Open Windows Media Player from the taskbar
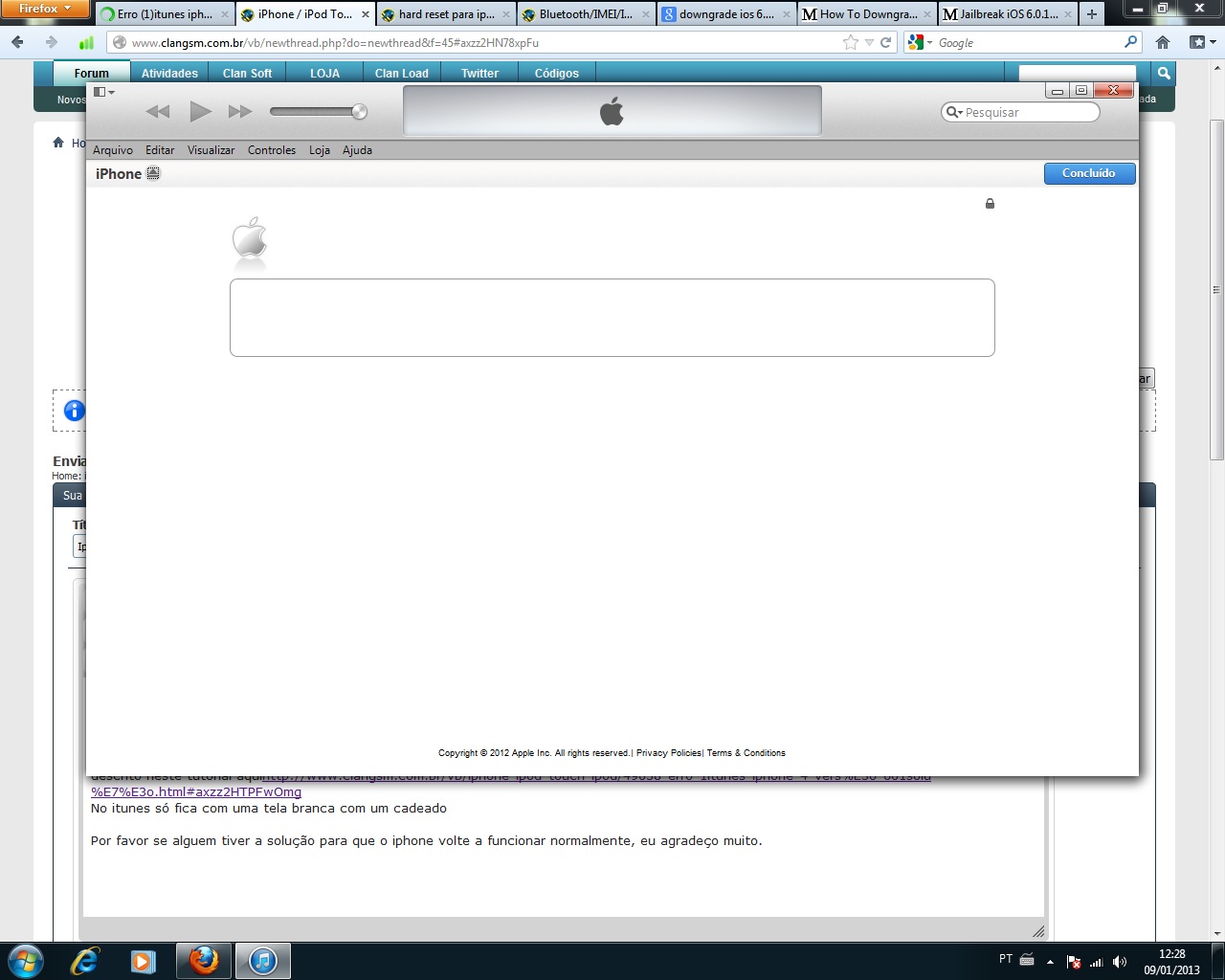Viewport: 1225px width, 980px height. pyautogui.click(x=144, y=961)
